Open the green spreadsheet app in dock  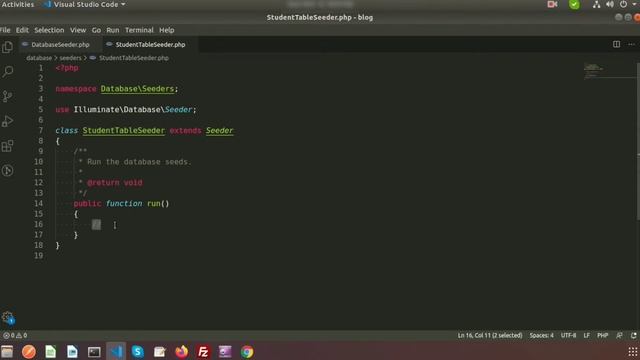click(x=51, y=351)
